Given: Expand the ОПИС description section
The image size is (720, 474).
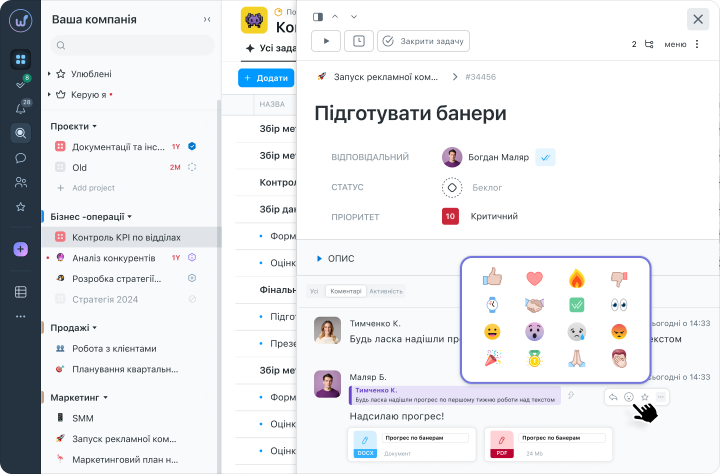Looking at the screenshot, I should [x=336, y=259].
